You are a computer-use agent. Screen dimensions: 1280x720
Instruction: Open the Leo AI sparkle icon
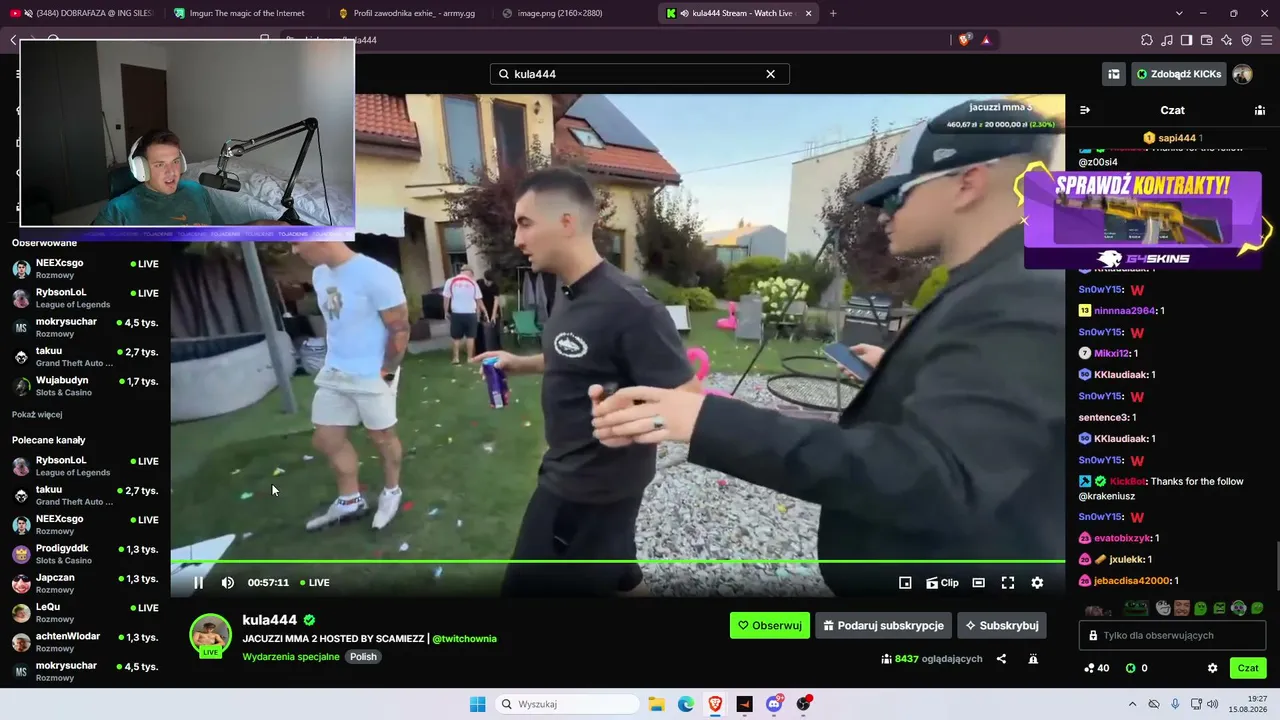click(x=1227, y=40)
